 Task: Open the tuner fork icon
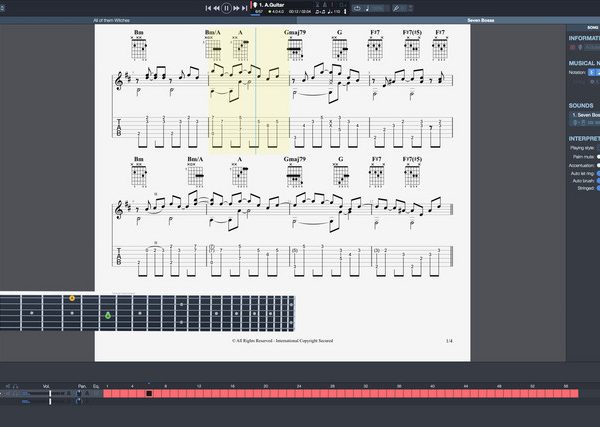coord(396,8)
